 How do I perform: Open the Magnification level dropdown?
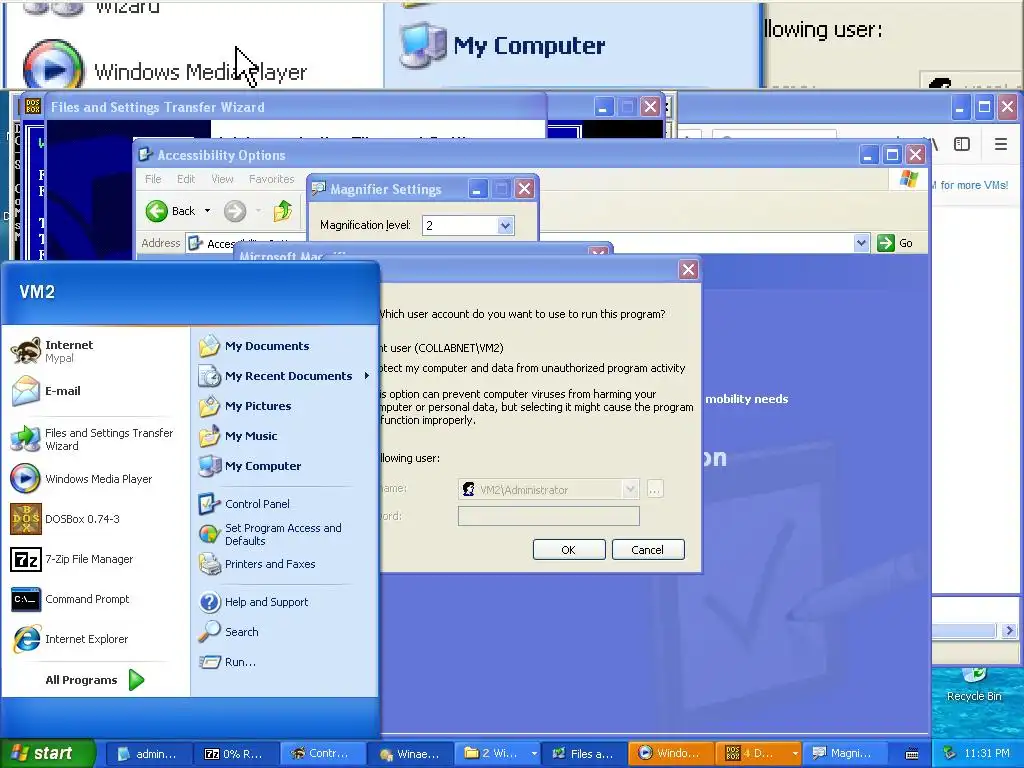(505, 225)
